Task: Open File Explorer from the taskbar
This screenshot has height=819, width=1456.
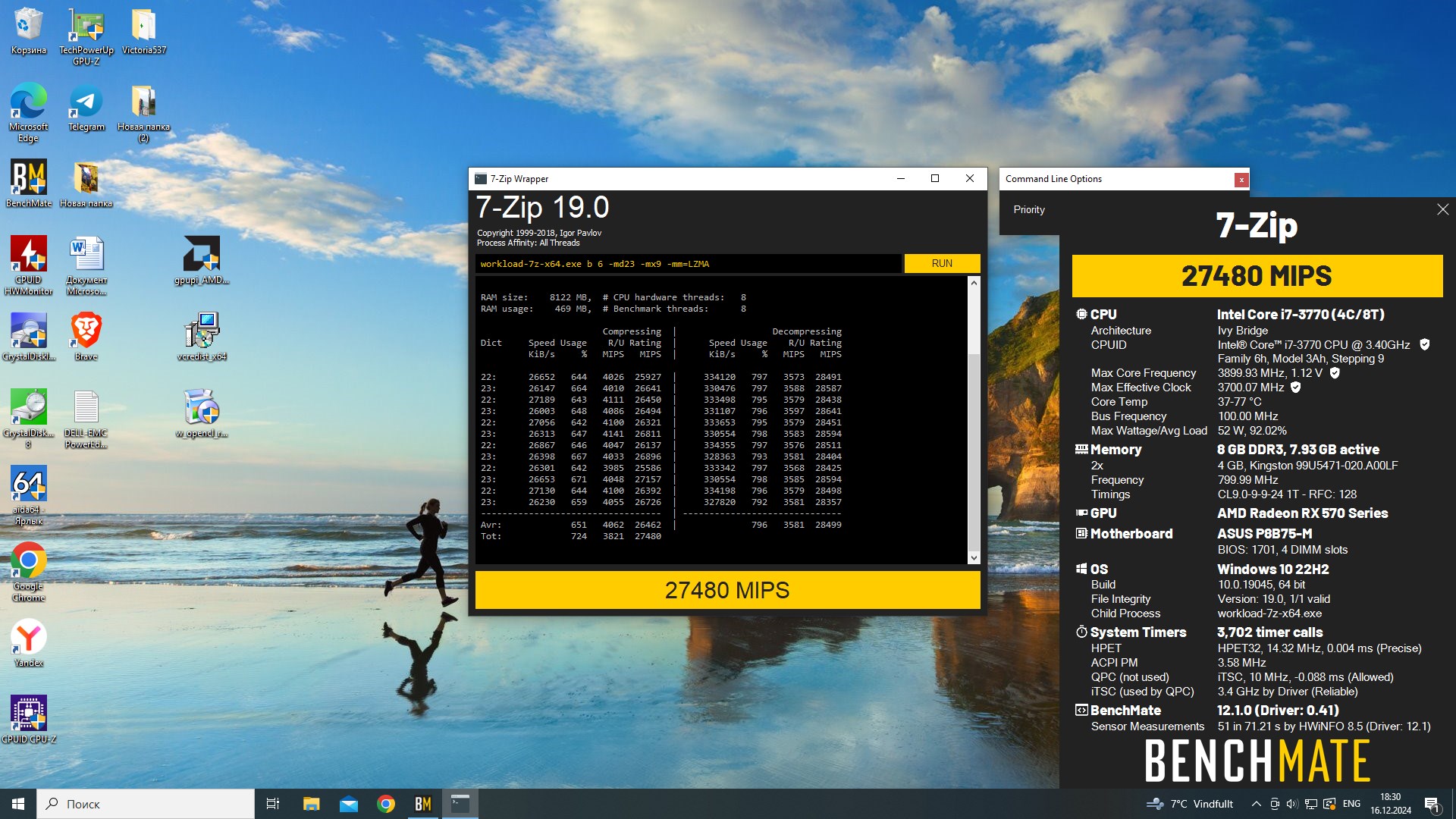Action: pyautogui.click(x=311, y=804)
